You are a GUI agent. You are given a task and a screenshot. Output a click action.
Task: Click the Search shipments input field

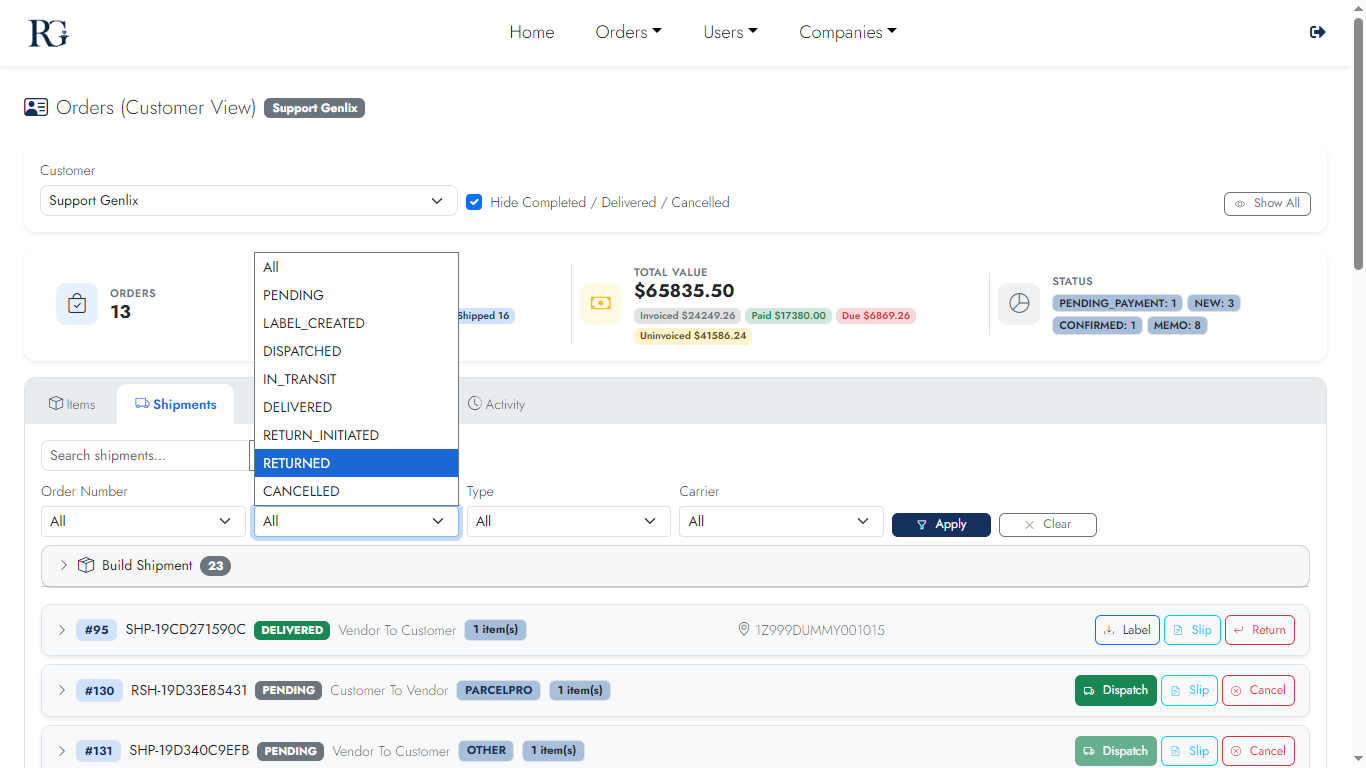point(144,455)
